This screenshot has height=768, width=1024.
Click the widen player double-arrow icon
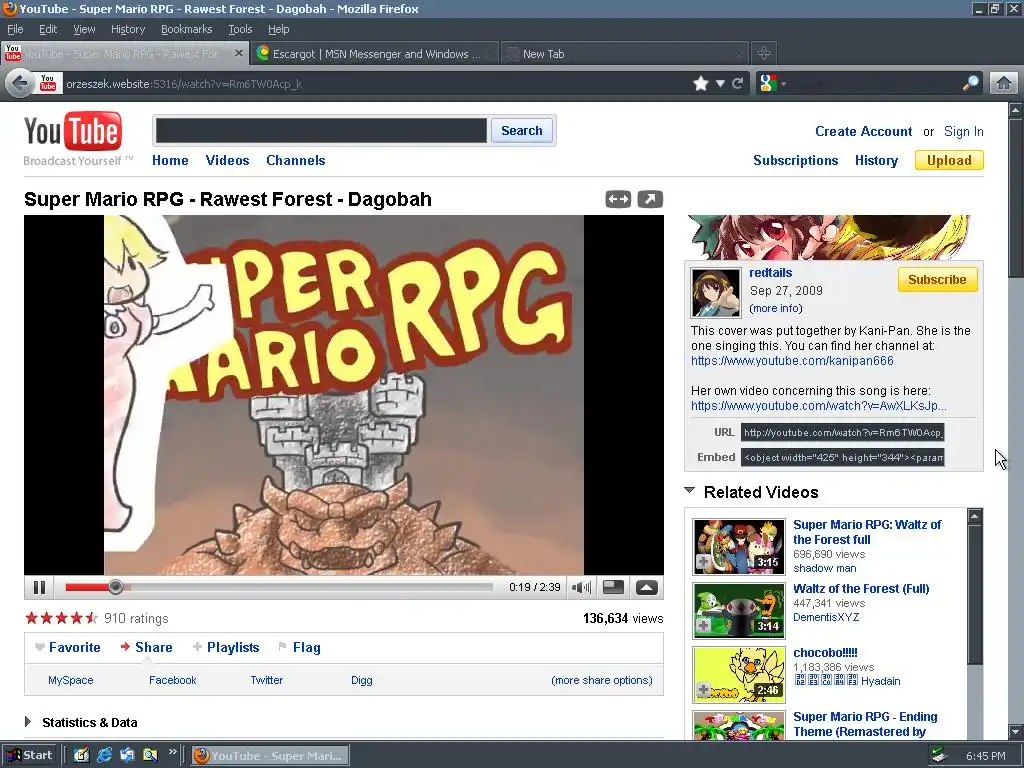618,199
